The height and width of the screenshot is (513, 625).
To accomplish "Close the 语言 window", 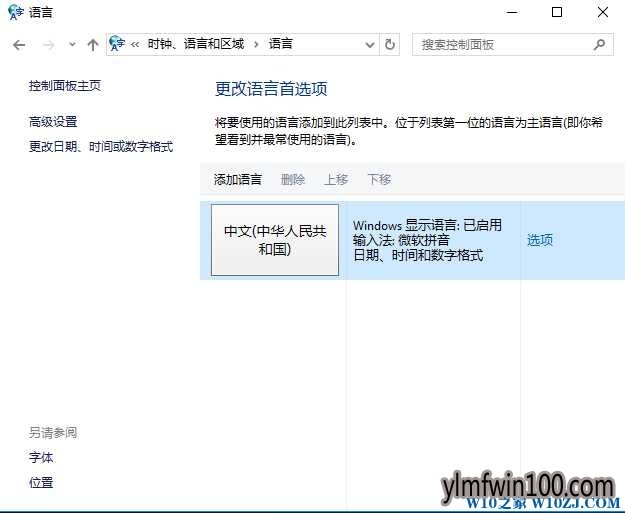I will coord(603,12).
